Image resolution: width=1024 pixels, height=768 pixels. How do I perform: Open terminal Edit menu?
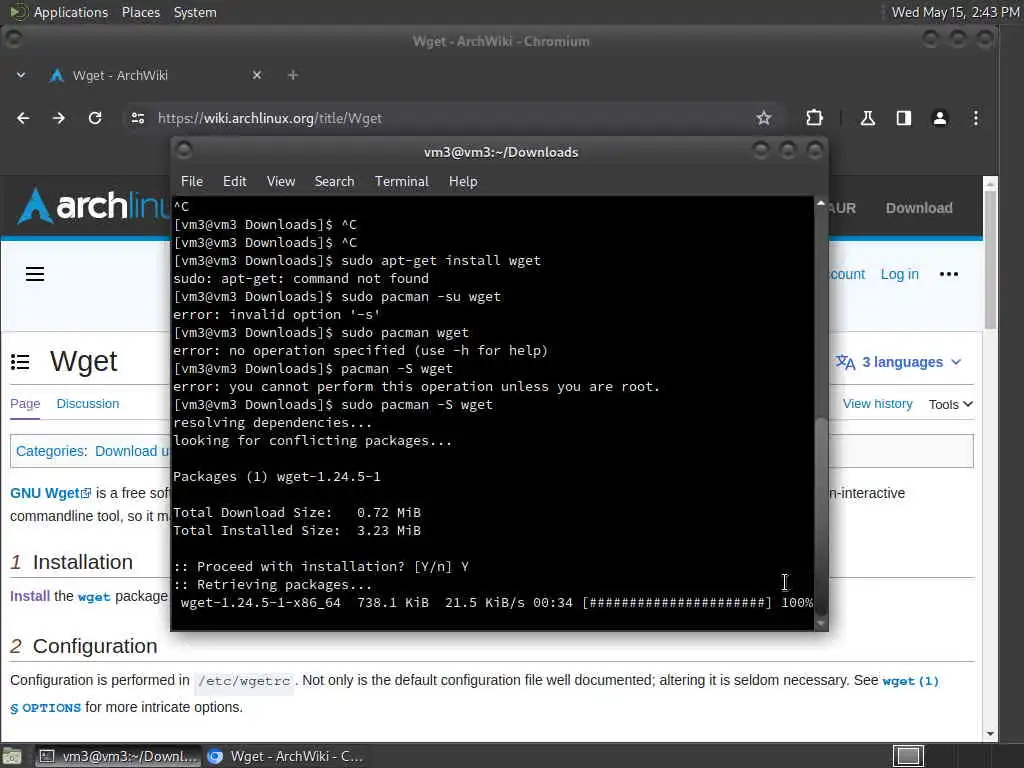(234, 182)
